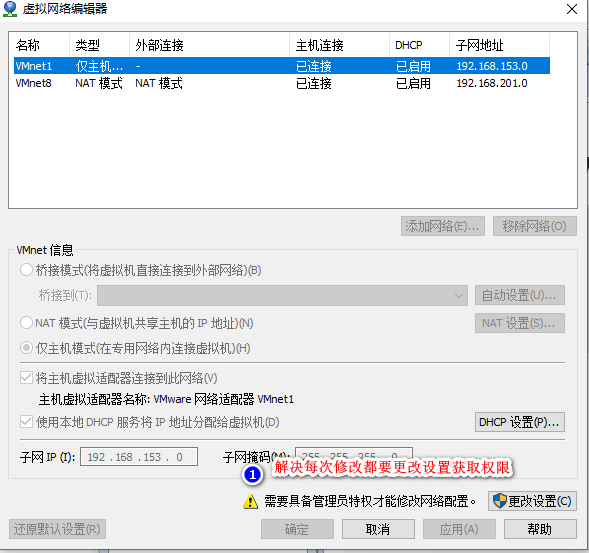
Task: Click the yellow warning triangle icon
Action: coord(251,502)
